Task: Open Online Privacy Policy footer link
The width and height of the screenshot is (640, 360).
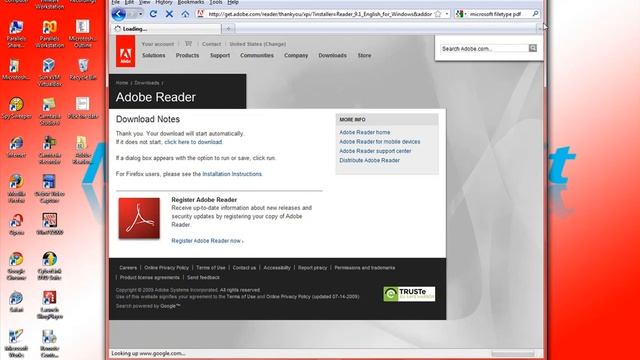Action: coord(167,268)
